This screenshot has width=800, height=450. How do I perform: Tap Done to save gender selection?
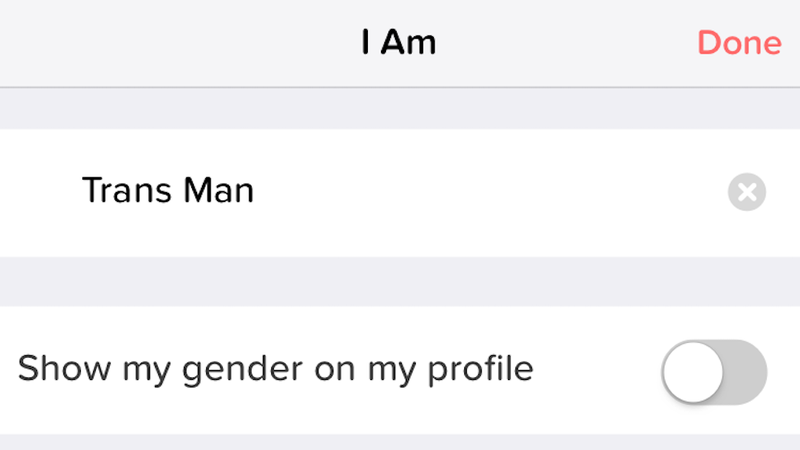[x=739, y=42]
